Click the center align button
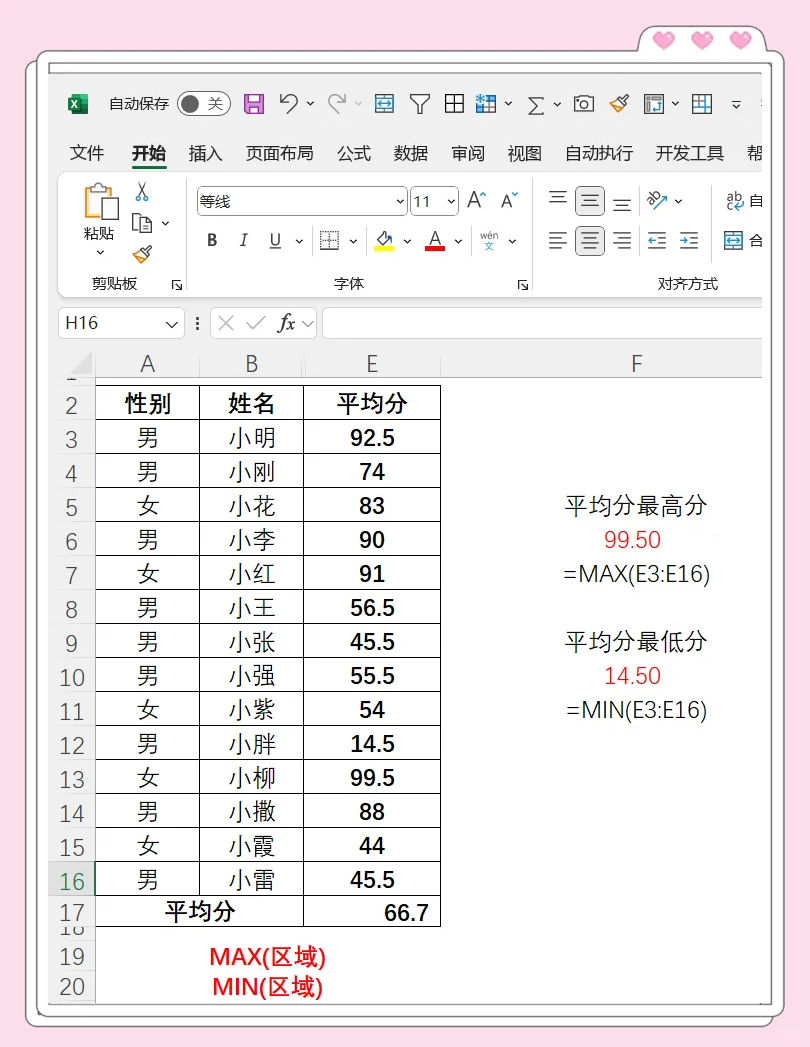810x1047 pixels. coord(590,241)
